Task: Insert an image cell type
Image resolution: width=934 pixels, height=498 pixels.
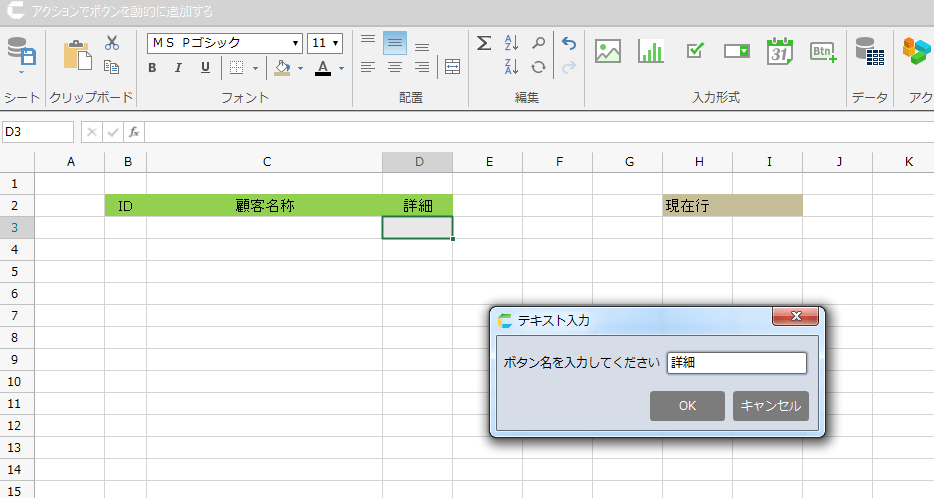Action: (x=608, y=51)
